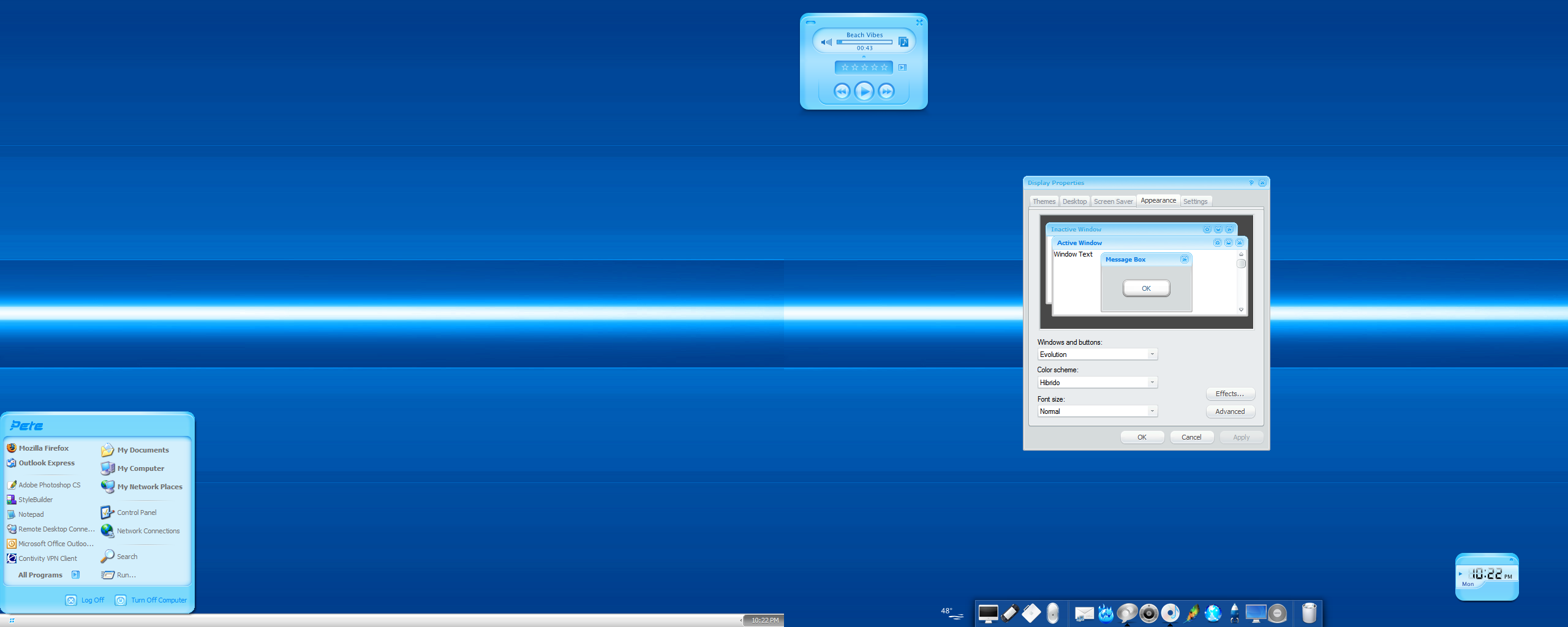1568x627 pixels.
Task: Open Network Connections from Start menu
Action: pos(140,531)
